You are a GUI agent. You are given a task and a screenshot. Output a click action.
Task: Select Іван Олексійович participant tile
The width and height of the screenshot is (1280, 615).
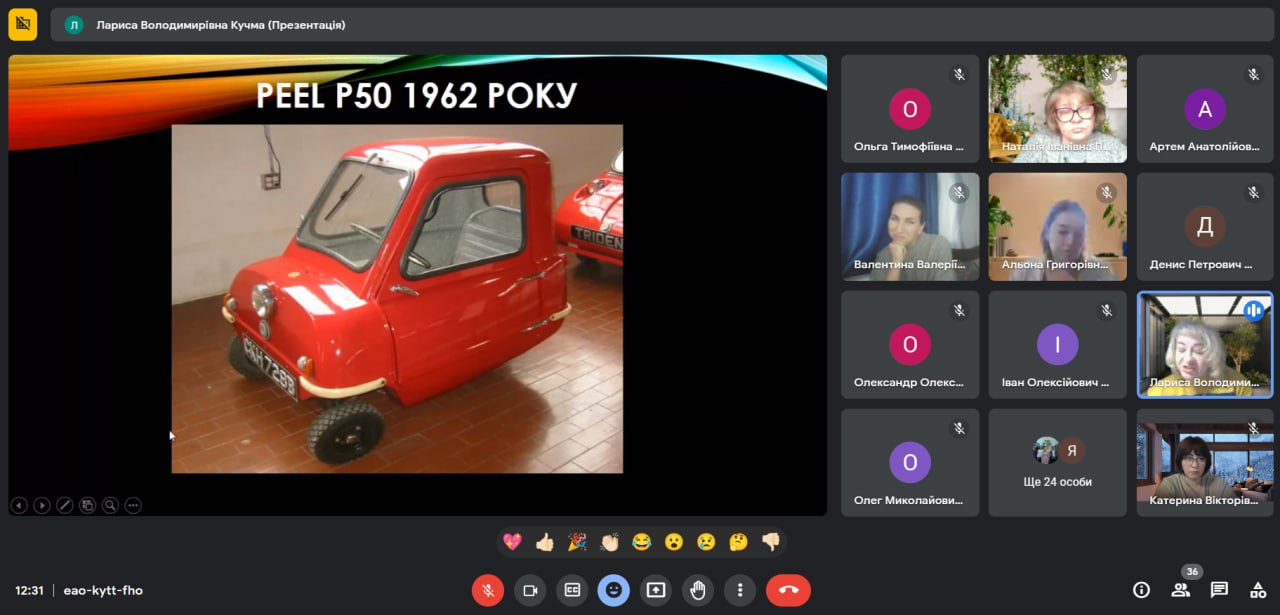coord(1058,345)
